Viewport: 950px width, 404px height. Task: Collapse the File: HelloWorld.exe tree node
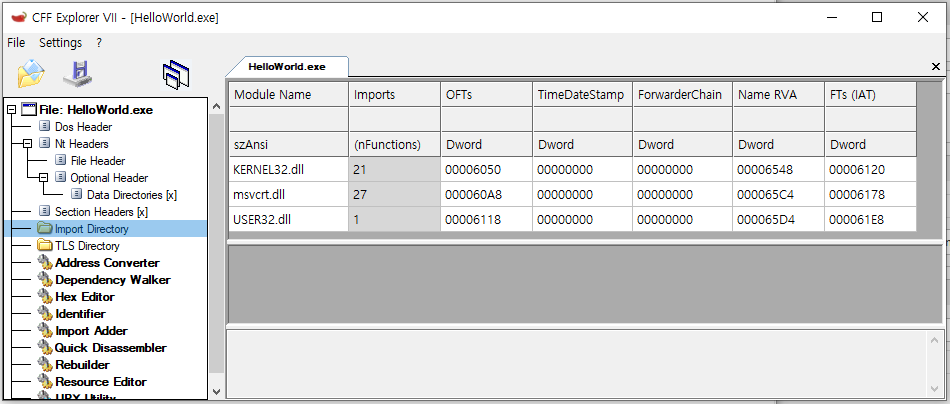[11, 110]
